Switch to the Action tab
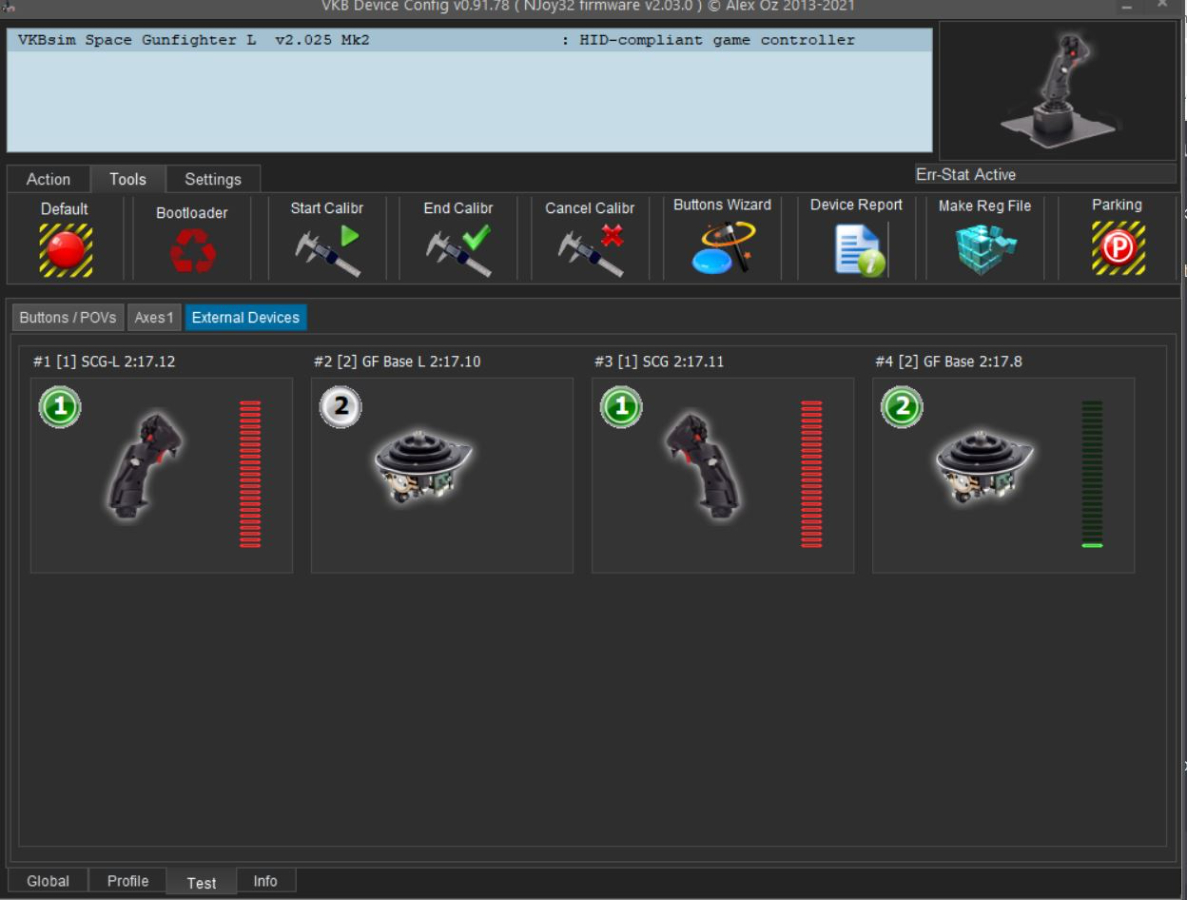The width and height of the screenshot is (1187, 900). coord(48,179)
